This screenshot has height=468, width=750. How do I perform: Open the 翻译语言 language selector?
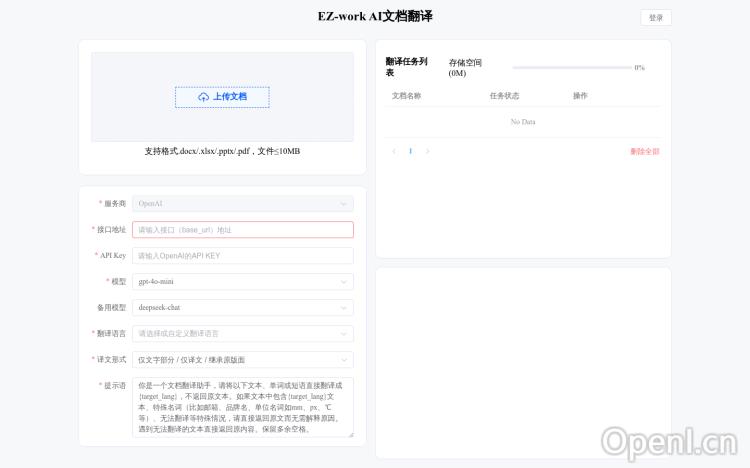tap(242, 333)
